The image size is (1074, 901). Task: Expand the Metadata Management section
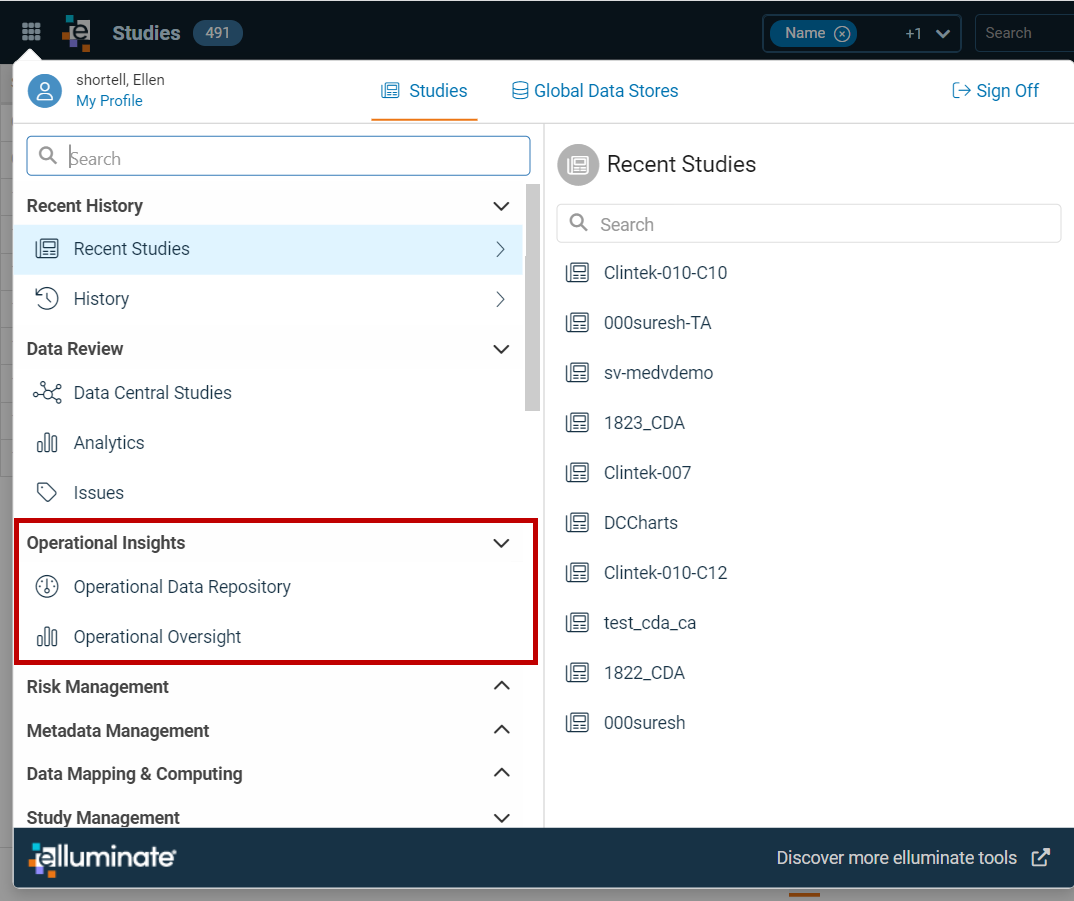501,730
